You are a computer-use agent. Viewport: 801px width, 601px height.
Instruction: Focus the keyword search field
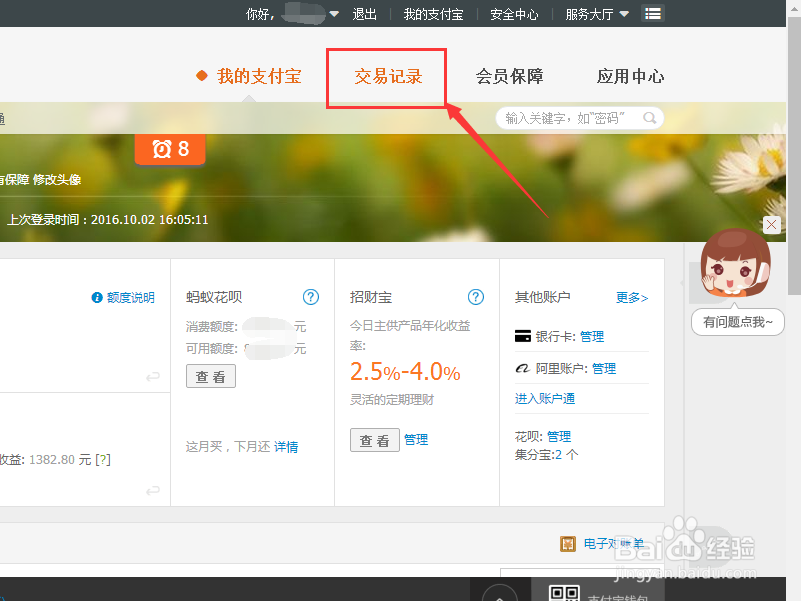[579, 118]
